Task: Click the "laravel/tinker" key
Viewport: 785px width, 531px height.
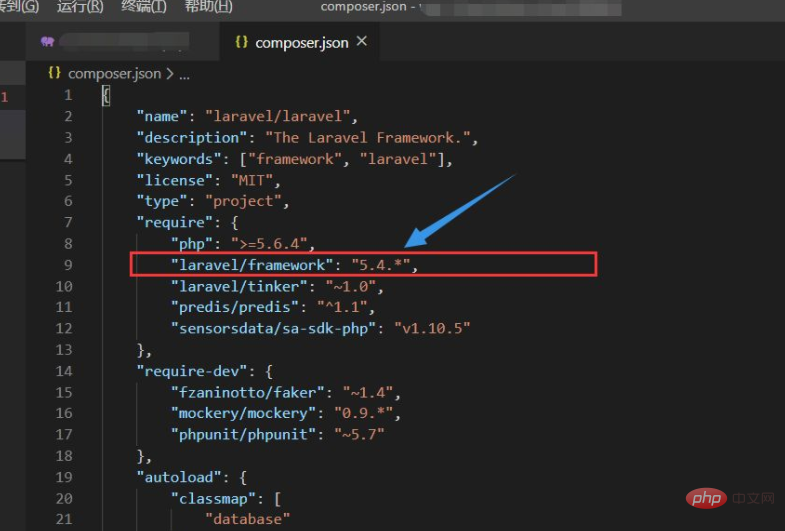Action: coord(239,286)
